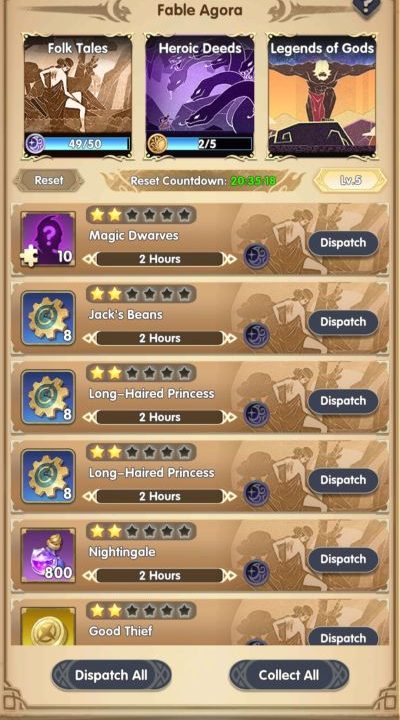Tap the Nightingale 2 Hours duration bar
Image resolution: width=400 pixels, height=720 pixels.
[160, 575]
